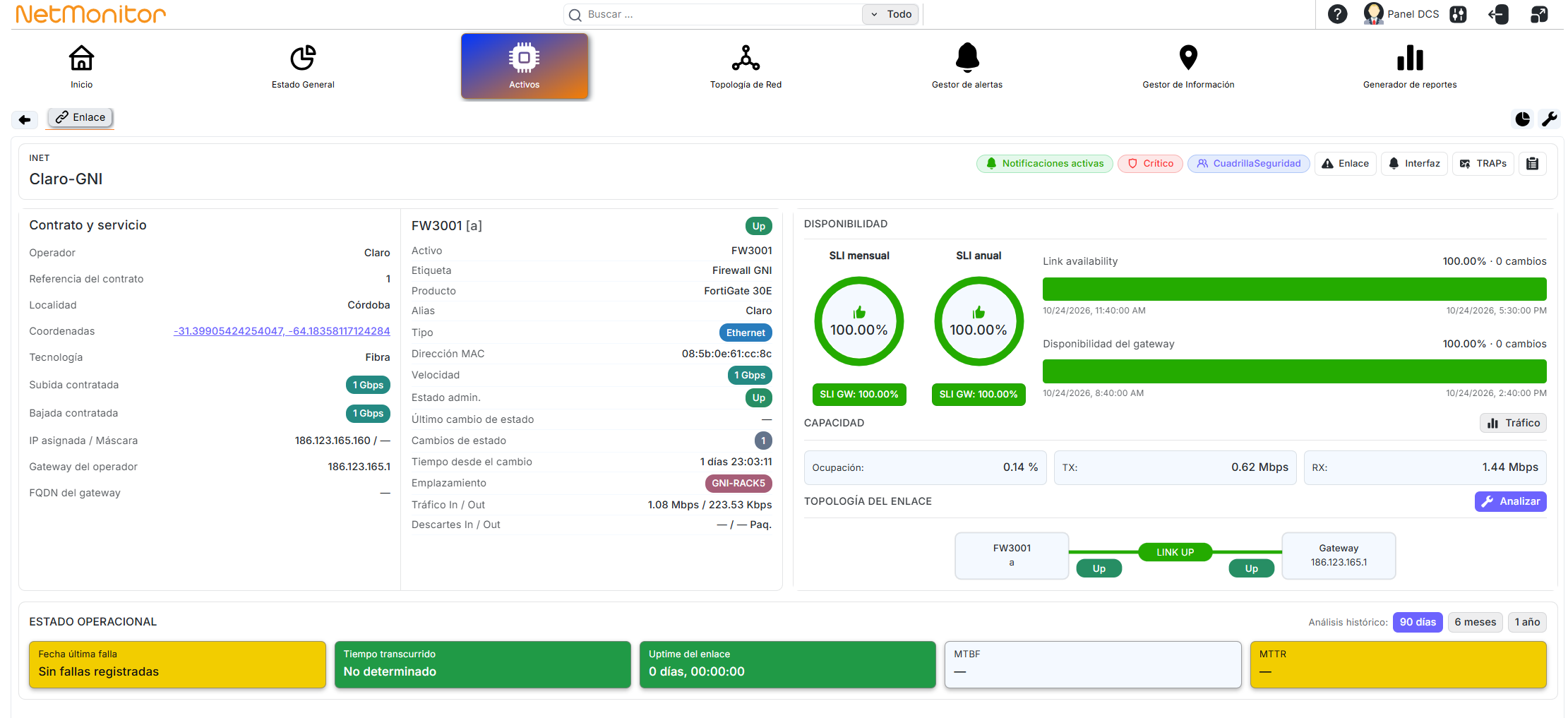
Task: Go to Topología de Red
Action: [746, 66]
